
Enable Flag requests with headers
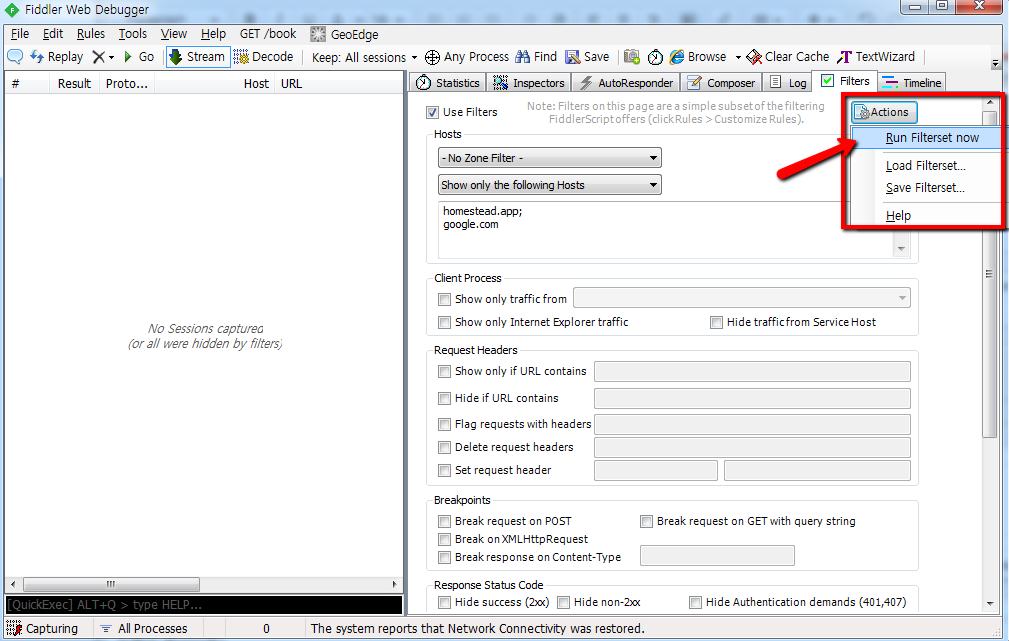pyautogui.click(x=444, y=424)
